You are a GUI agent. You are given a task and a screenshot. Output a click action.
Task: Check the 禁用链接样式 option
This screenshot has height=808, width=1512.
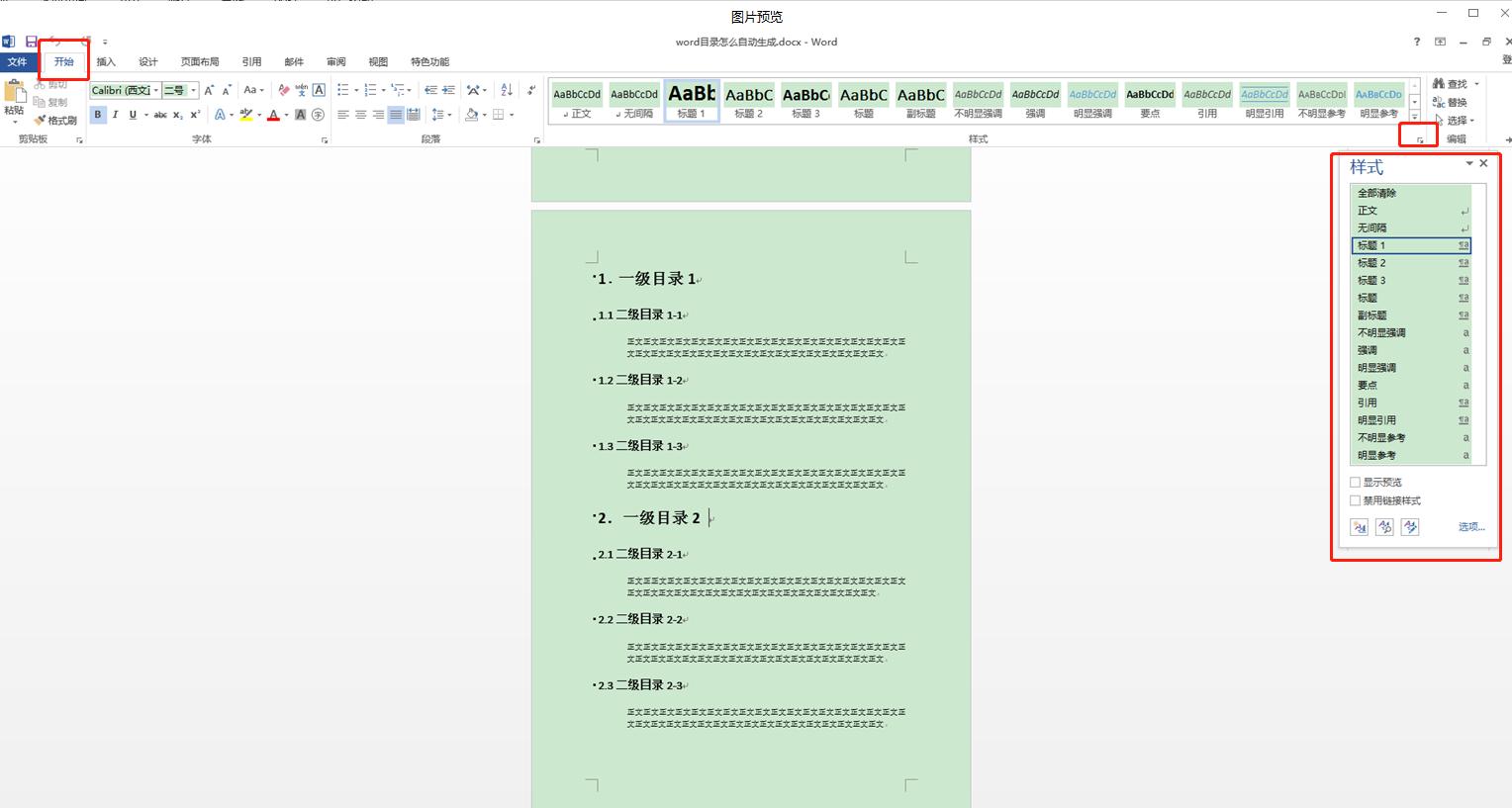point(1356,499)
